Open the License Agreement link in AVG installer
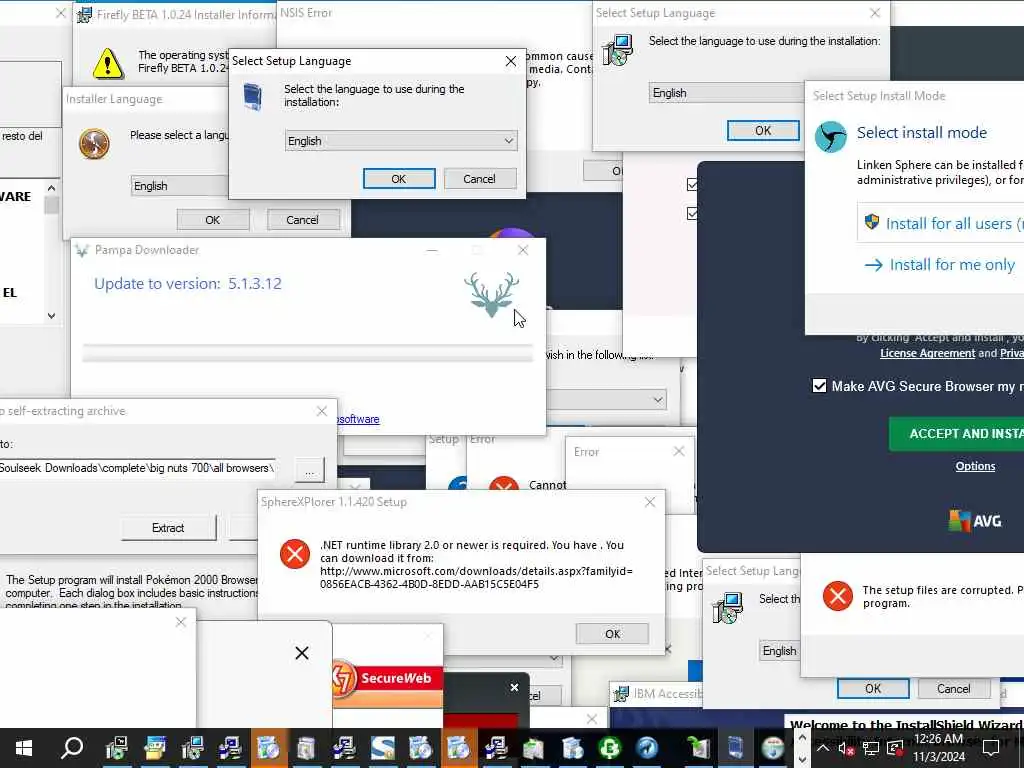 pyautogui.click(x=927, y=353)
